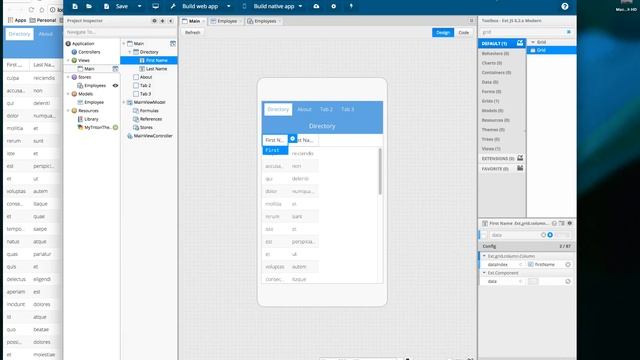640x360 pixels.
Task: Click the linked view icon on Views Main row
Action: click(x=116, y=69)
